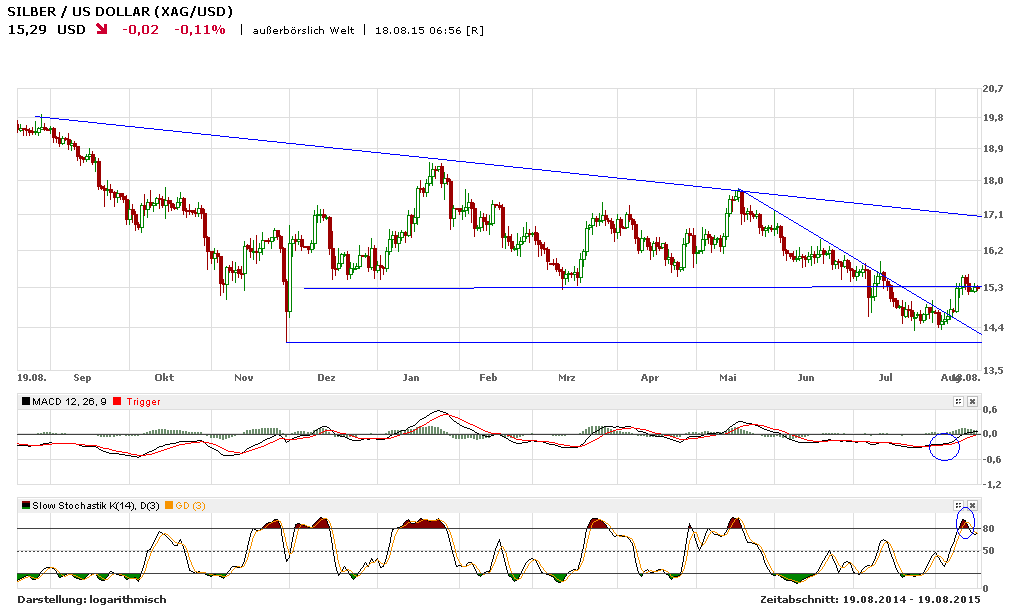Click the orange GD (3) legend square

point(169,505)
